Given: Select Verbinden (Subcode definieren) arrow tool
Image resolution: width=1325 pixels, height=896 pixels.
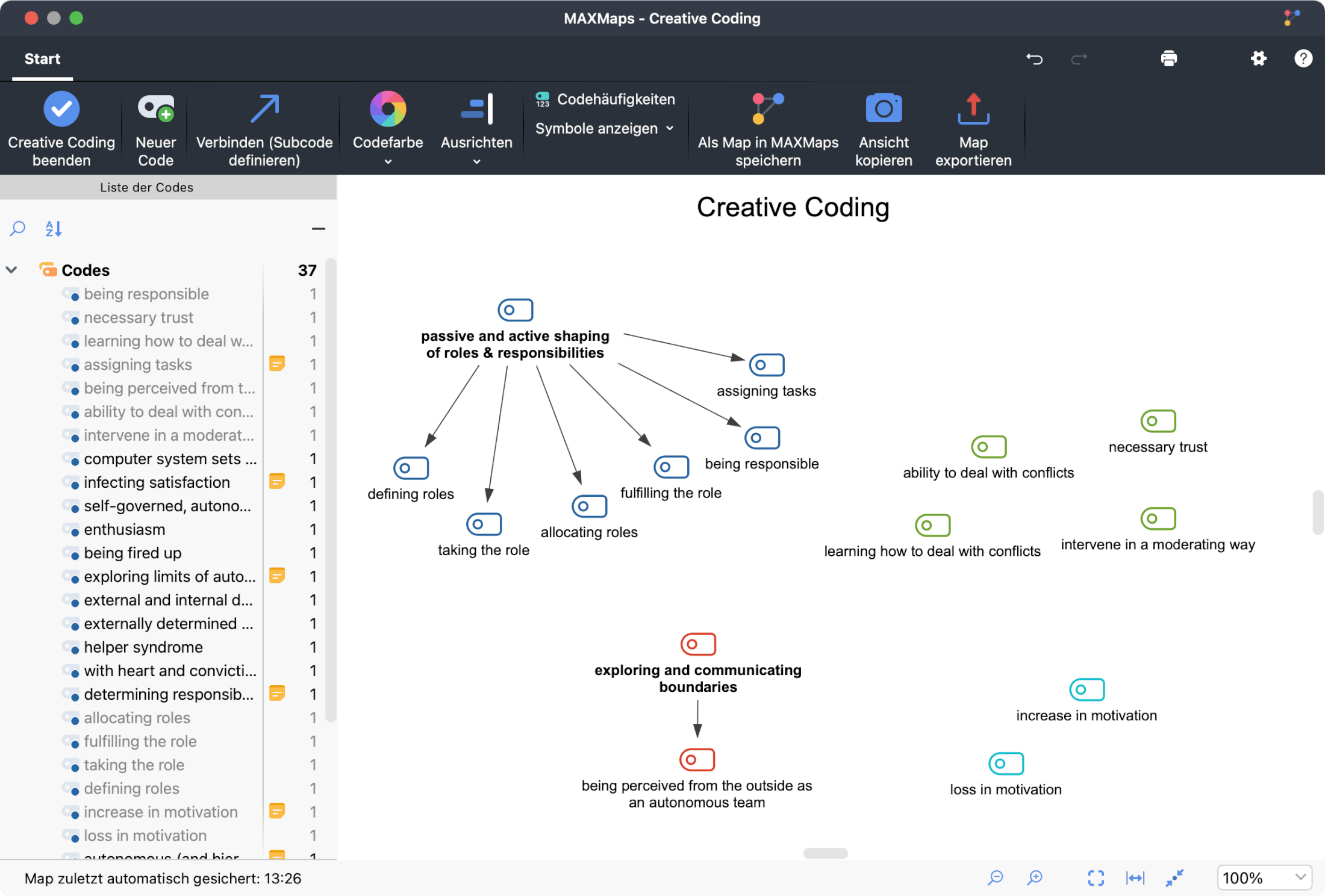Looking at the screenshot, I should pyautogui.click(x=264, y=109).
